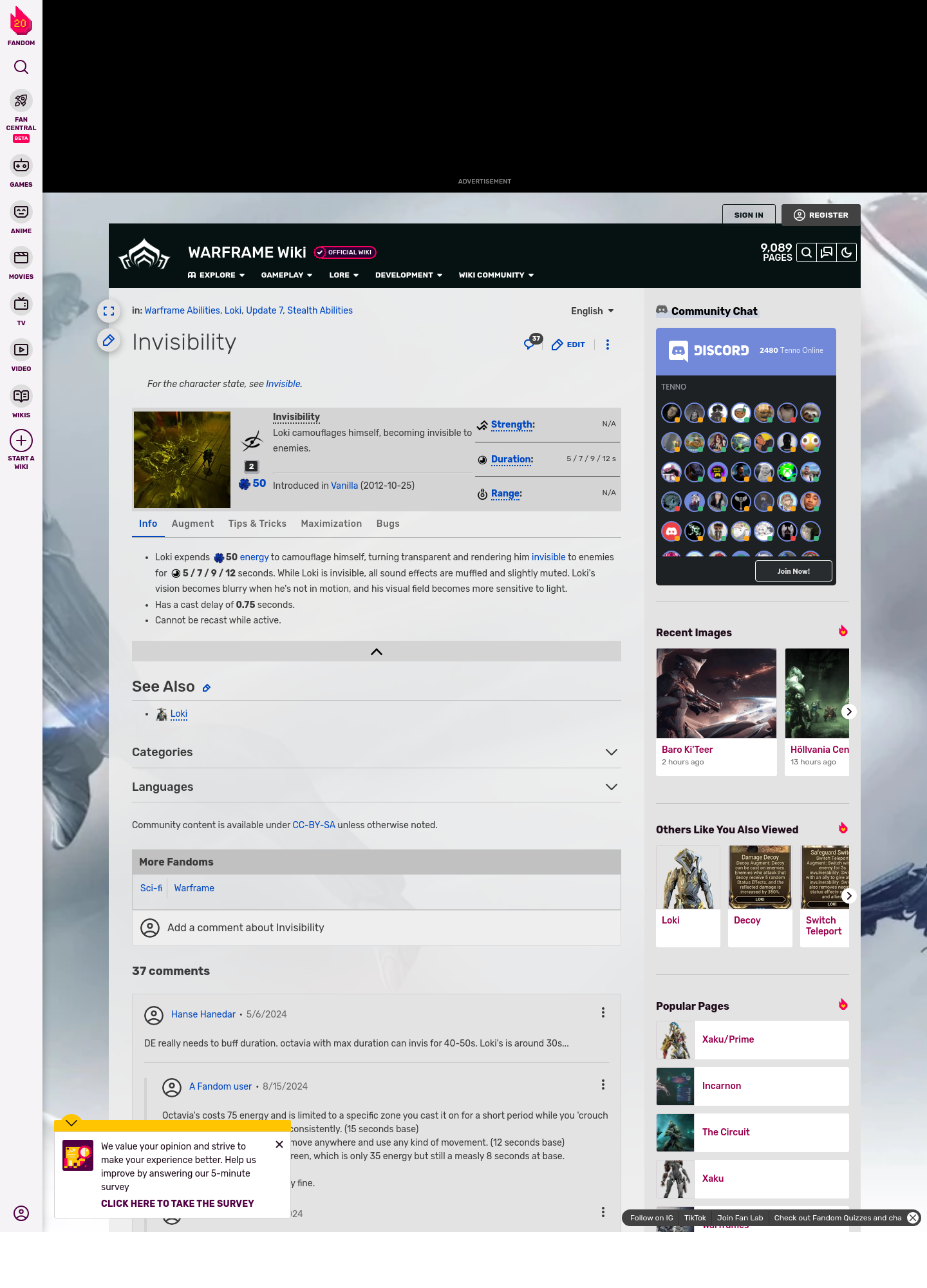Open Fan Central rocket icon
Image resolution: width=927 pixels, height=1288 pixels.
point(21,100)
